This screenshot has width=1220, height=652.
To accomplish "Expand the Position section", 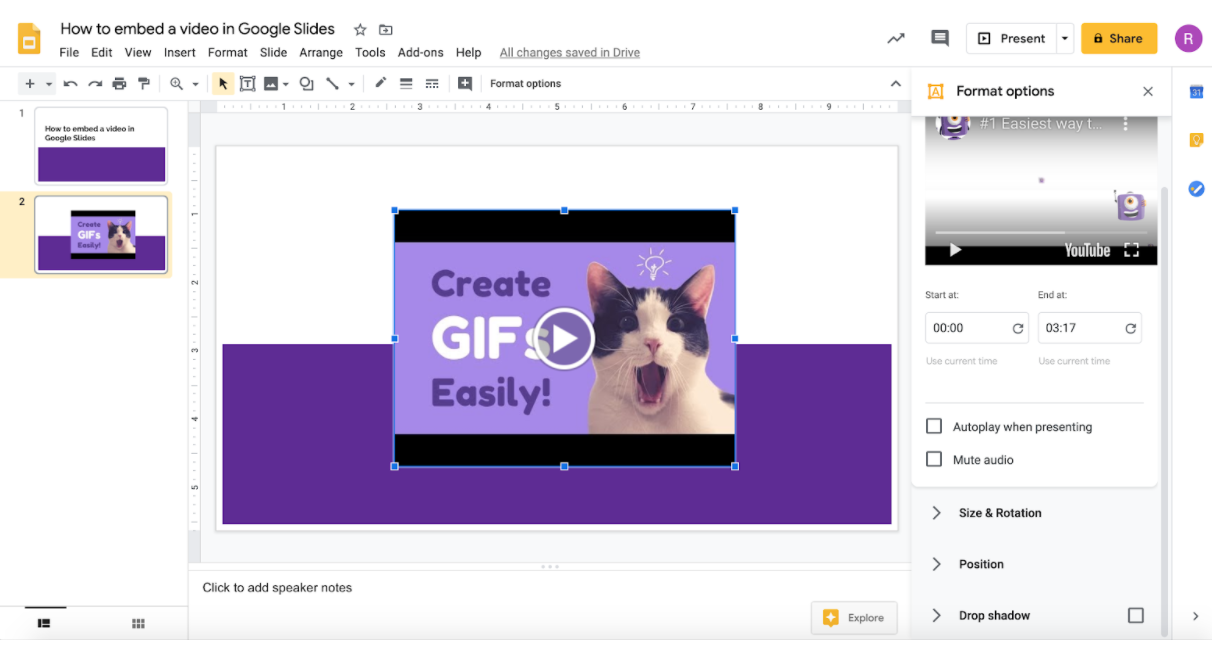I will pos(980,564).
